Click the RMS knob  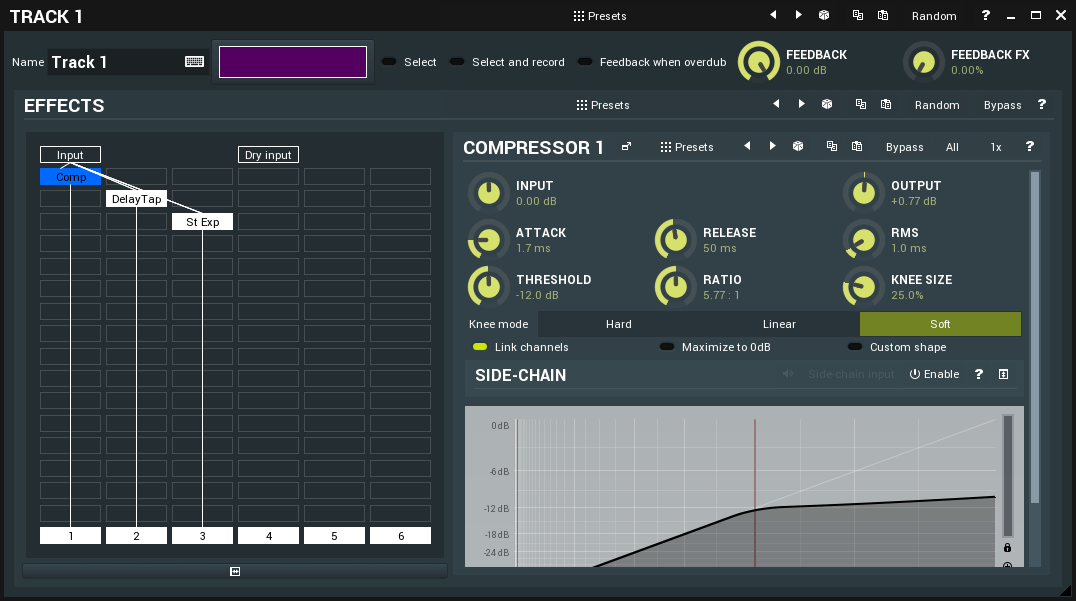(863, 240)
